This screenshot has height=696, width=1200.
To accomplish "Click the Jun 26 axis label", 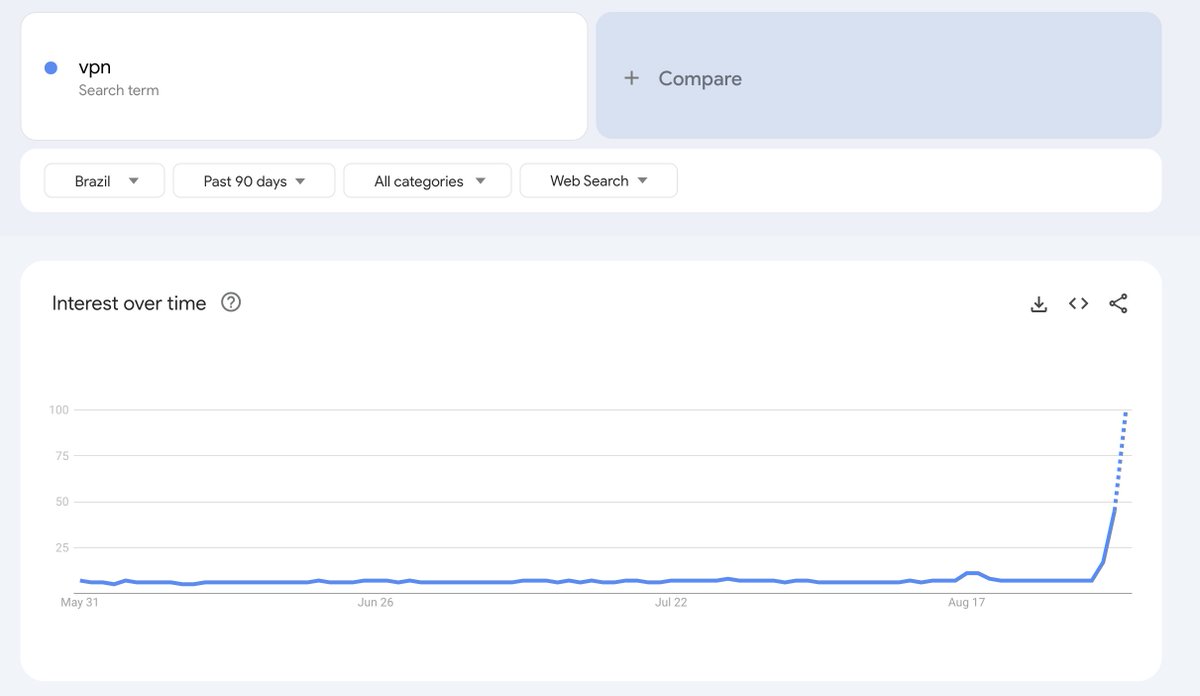I will point(376,602).
